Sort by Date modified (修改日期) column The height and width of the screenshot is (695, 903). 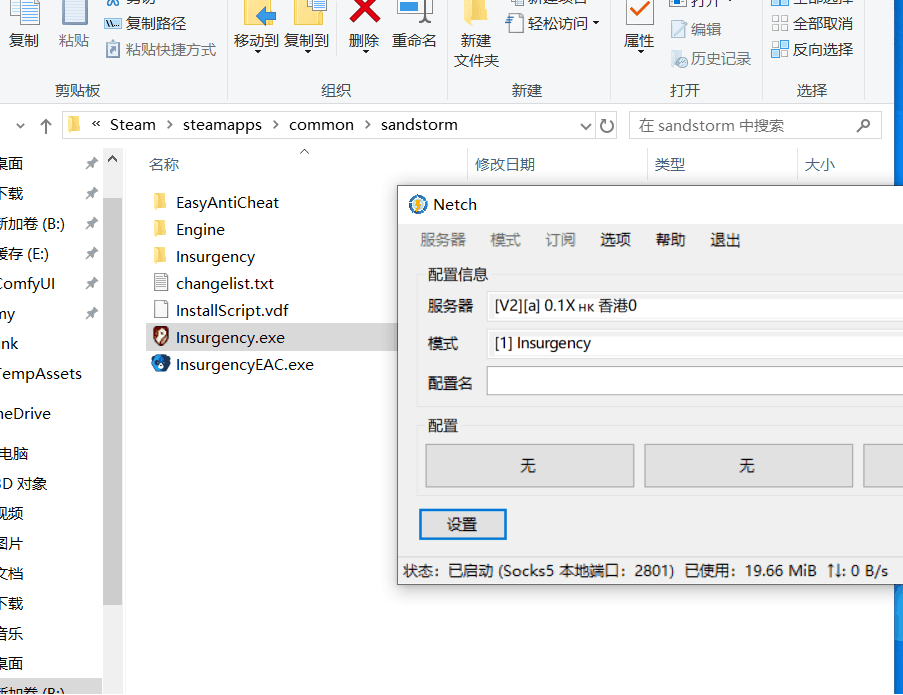click(504, 165)
